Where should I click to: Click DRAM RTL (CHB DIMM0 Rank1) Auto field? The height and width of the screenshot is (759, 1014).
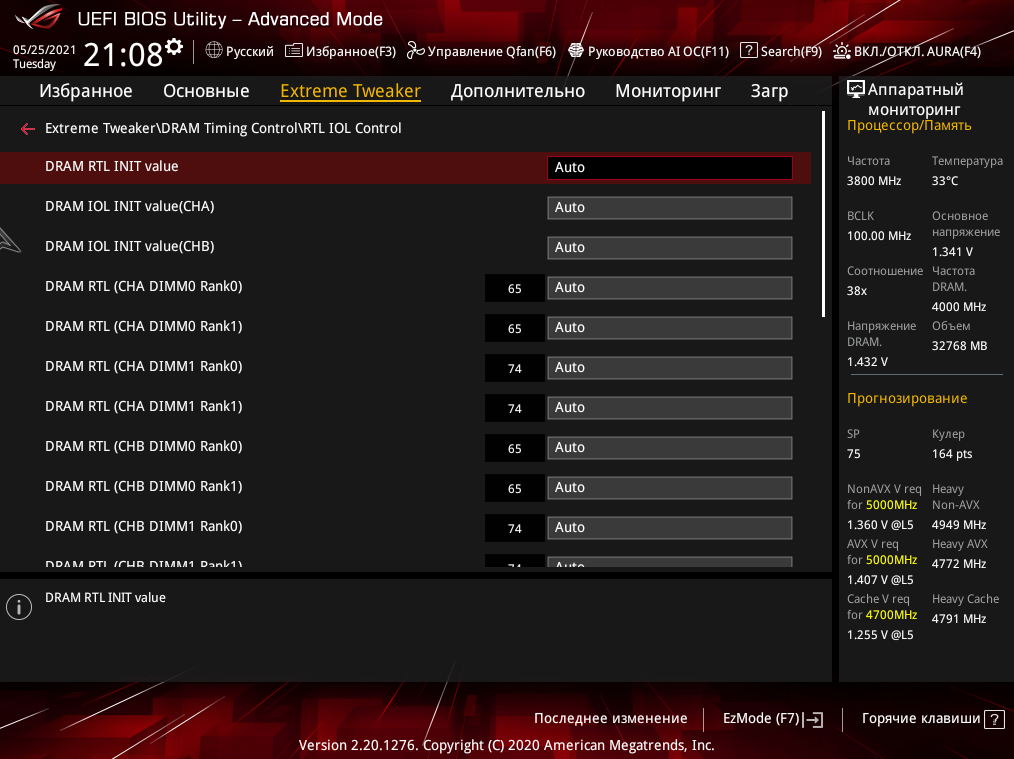669,488
